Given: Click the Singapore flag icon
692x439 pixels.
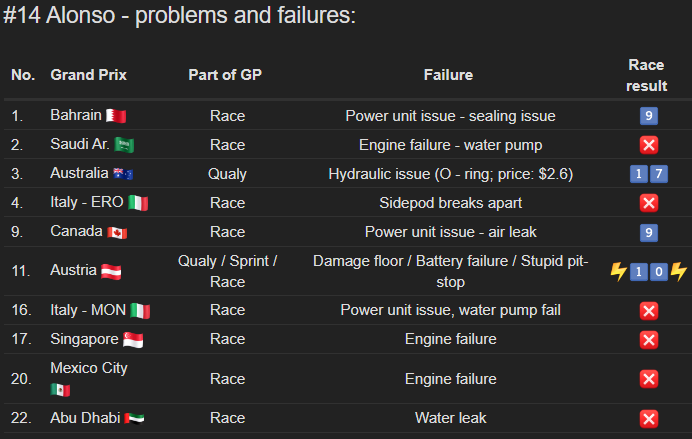Looking at the screenshot, I should click(133, 340).
